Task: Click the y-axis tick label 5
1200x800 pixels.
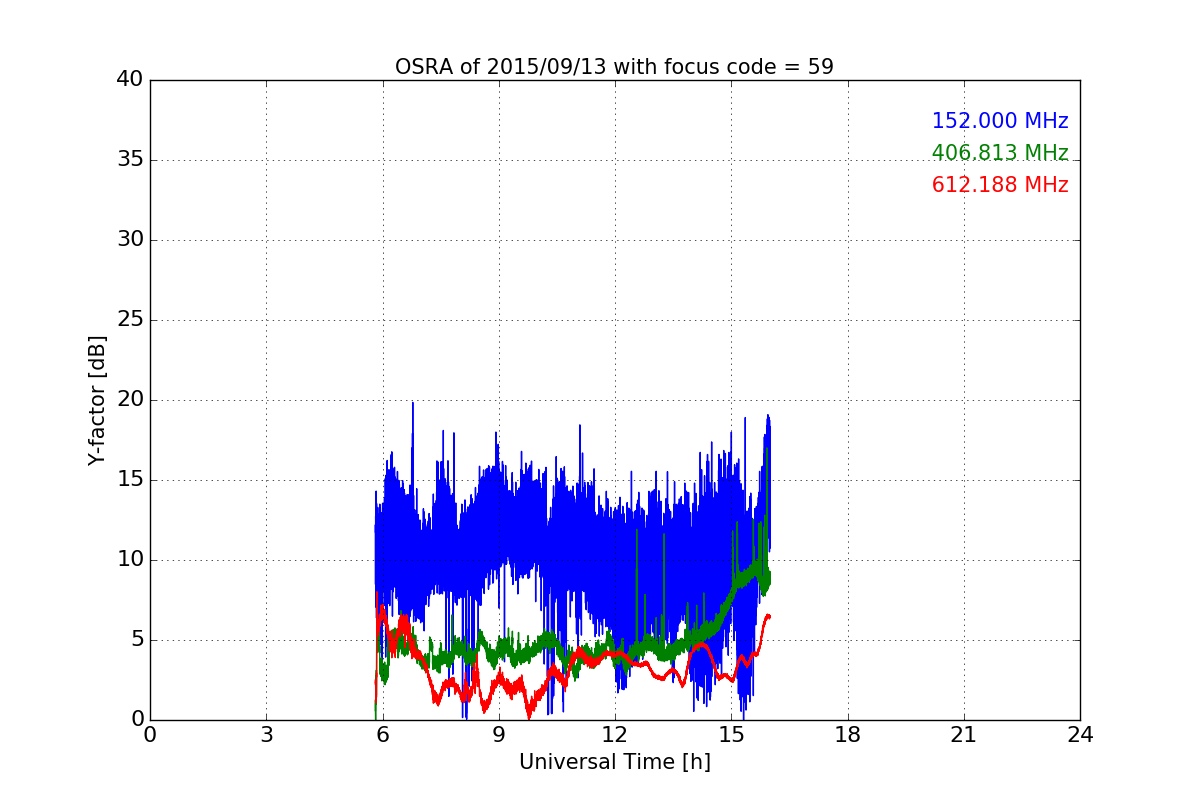Action: click(x=136, y=640)
